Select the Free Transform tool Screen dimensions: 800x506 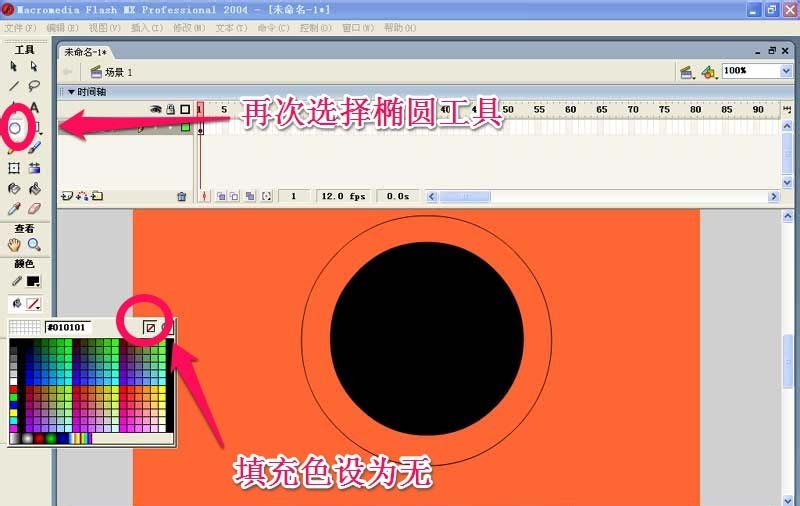click(x=14, y=168)
